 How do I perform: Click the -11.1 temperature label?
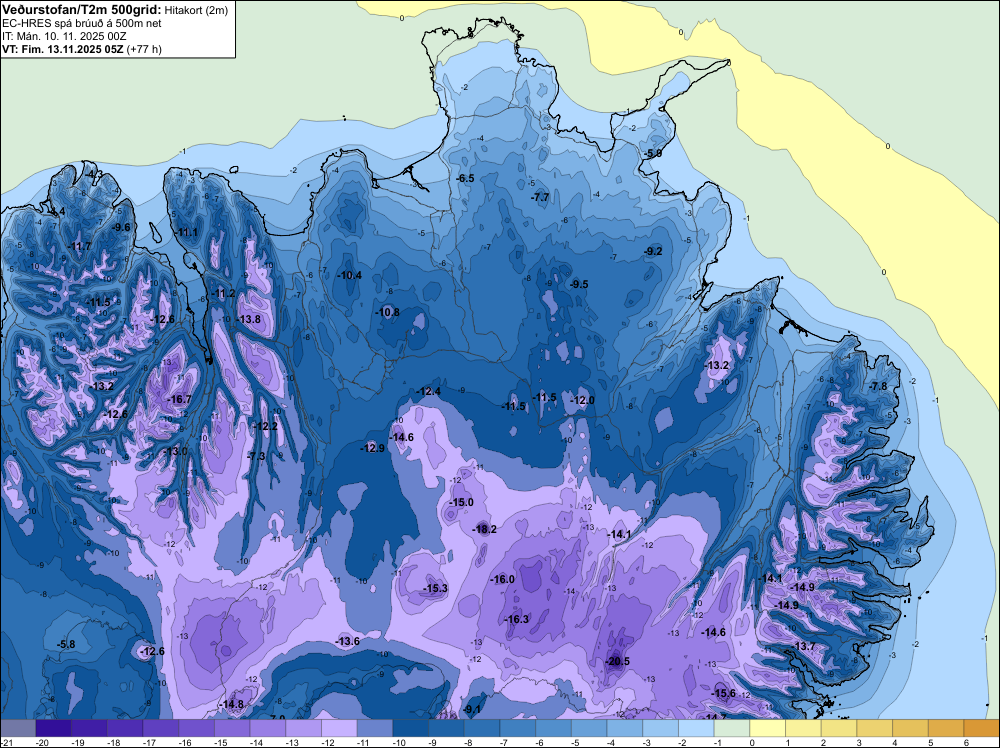(187, 232)
